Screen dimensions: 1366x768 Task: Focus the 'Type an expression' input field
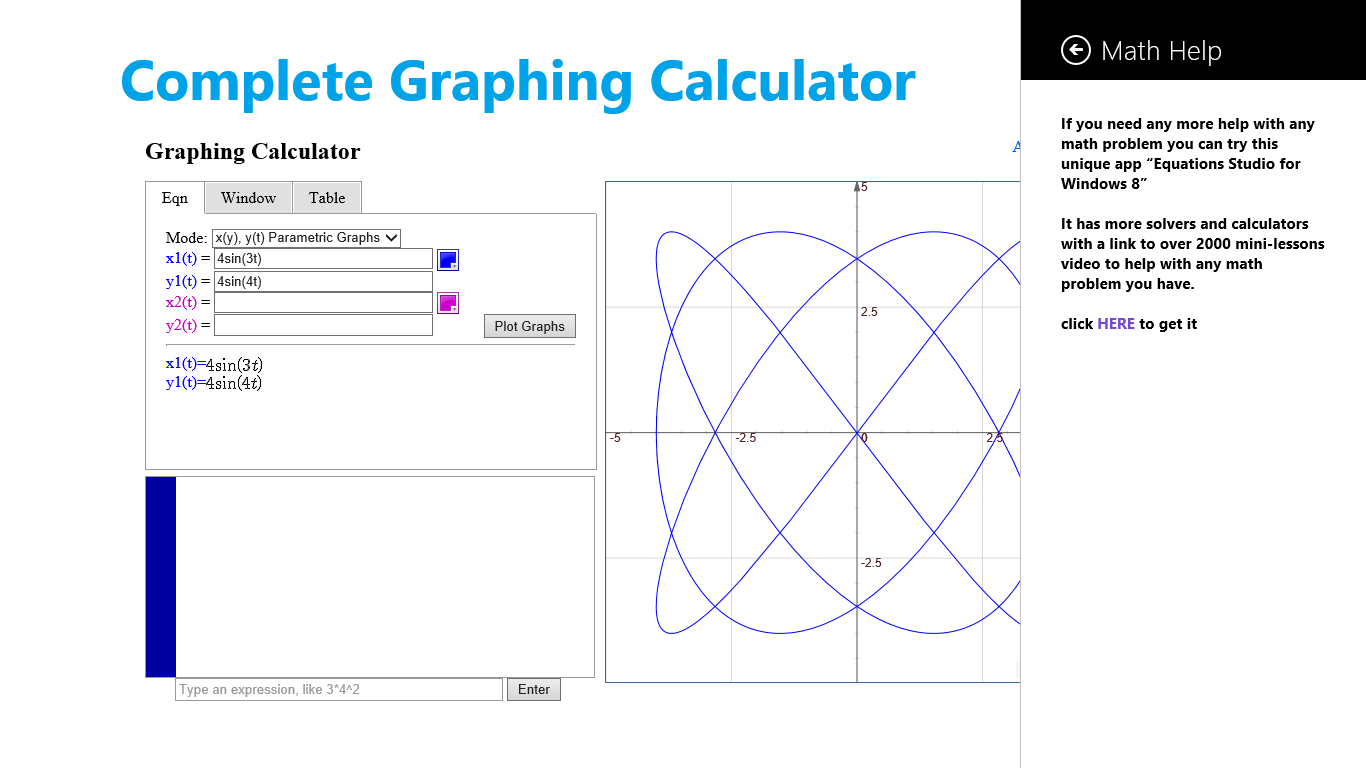pyautogui.click(x=339, y=690)
